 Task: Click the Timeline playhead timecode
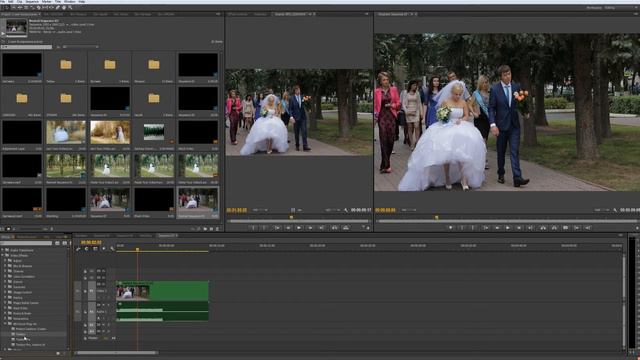tap(91, 242)
